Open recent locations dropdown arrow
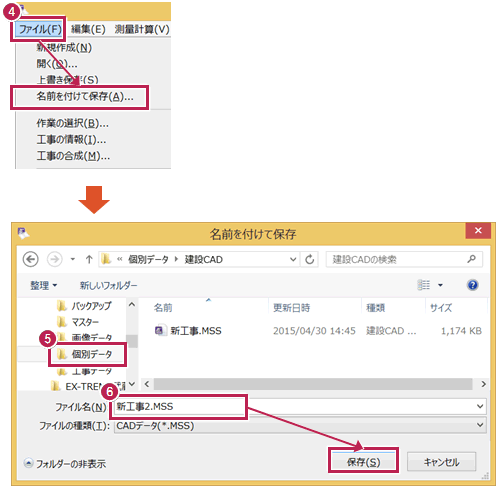The width and height of the screenshot is (496, 486). tap(73, 259)
